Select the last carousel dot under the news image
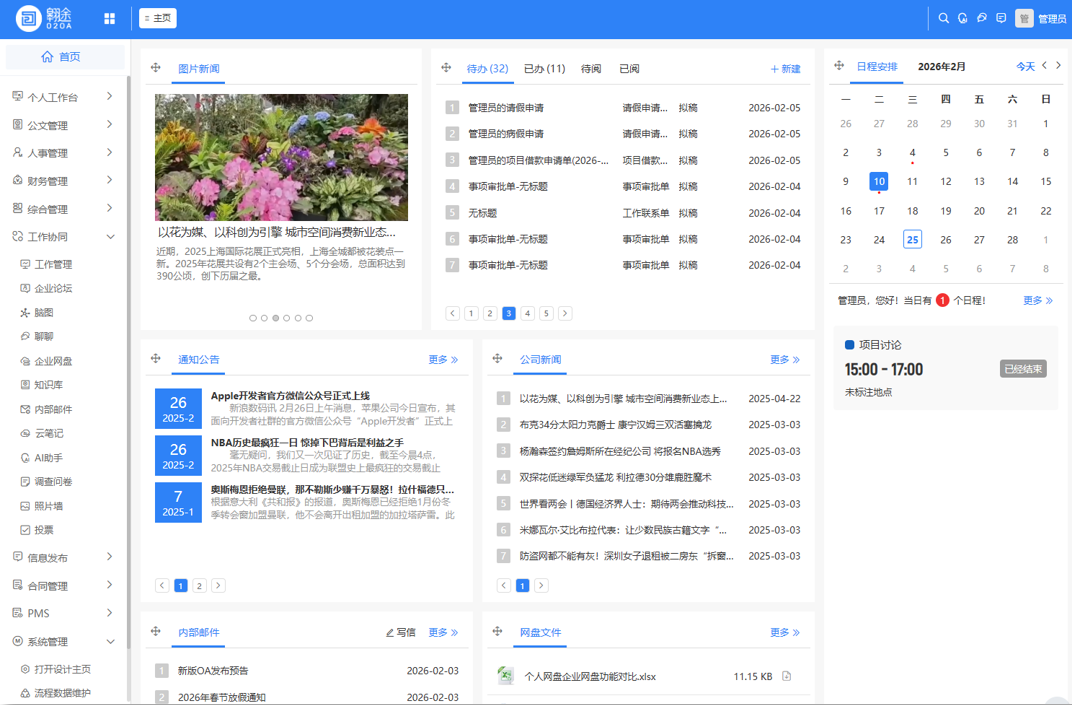This screenshot has width=1072, height=705. (x=309, y=318)
